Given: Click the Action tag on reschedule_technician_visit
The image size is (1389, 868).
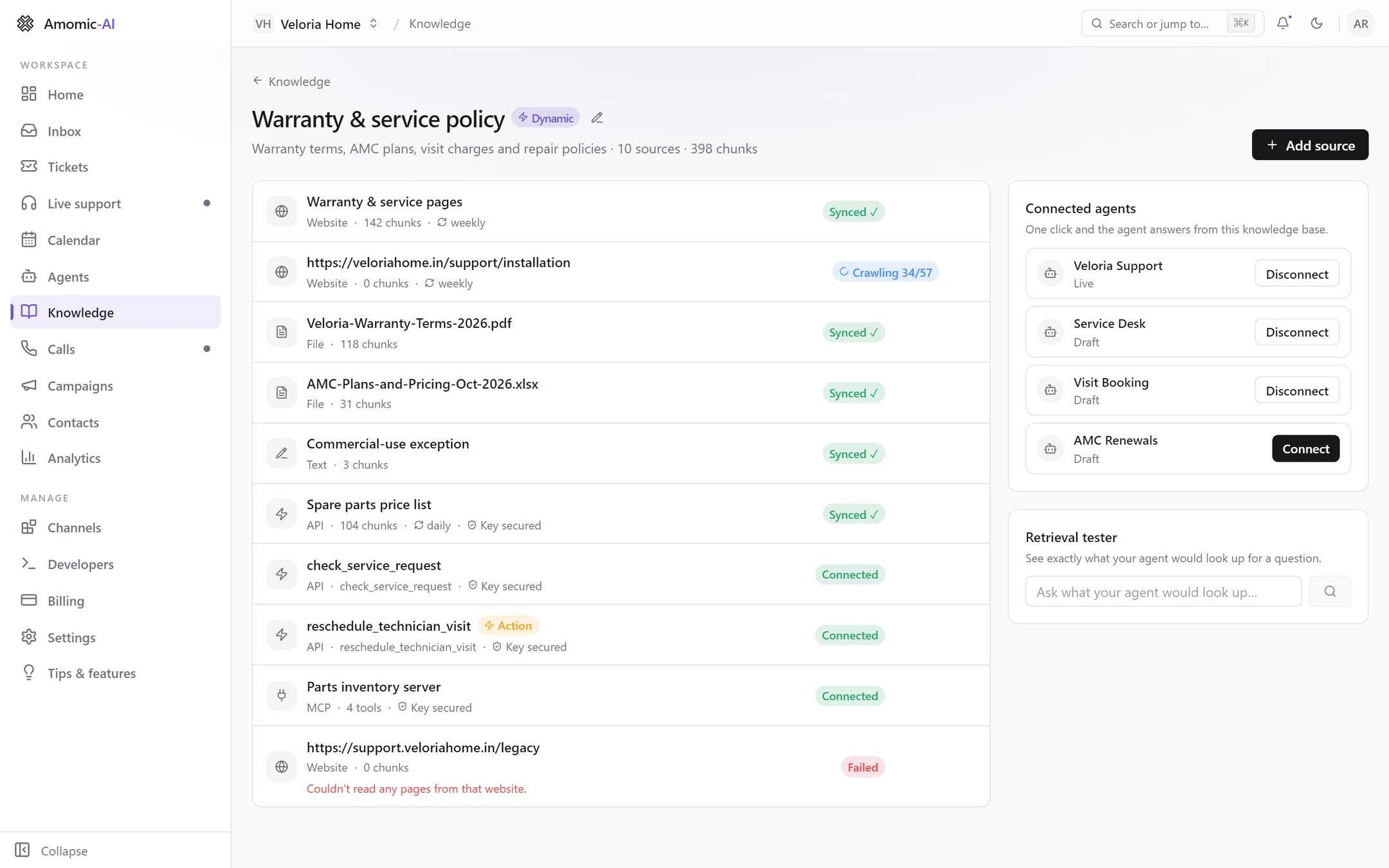Looking at the screenshot, I should pyautogui.click(x=508, y=626).
